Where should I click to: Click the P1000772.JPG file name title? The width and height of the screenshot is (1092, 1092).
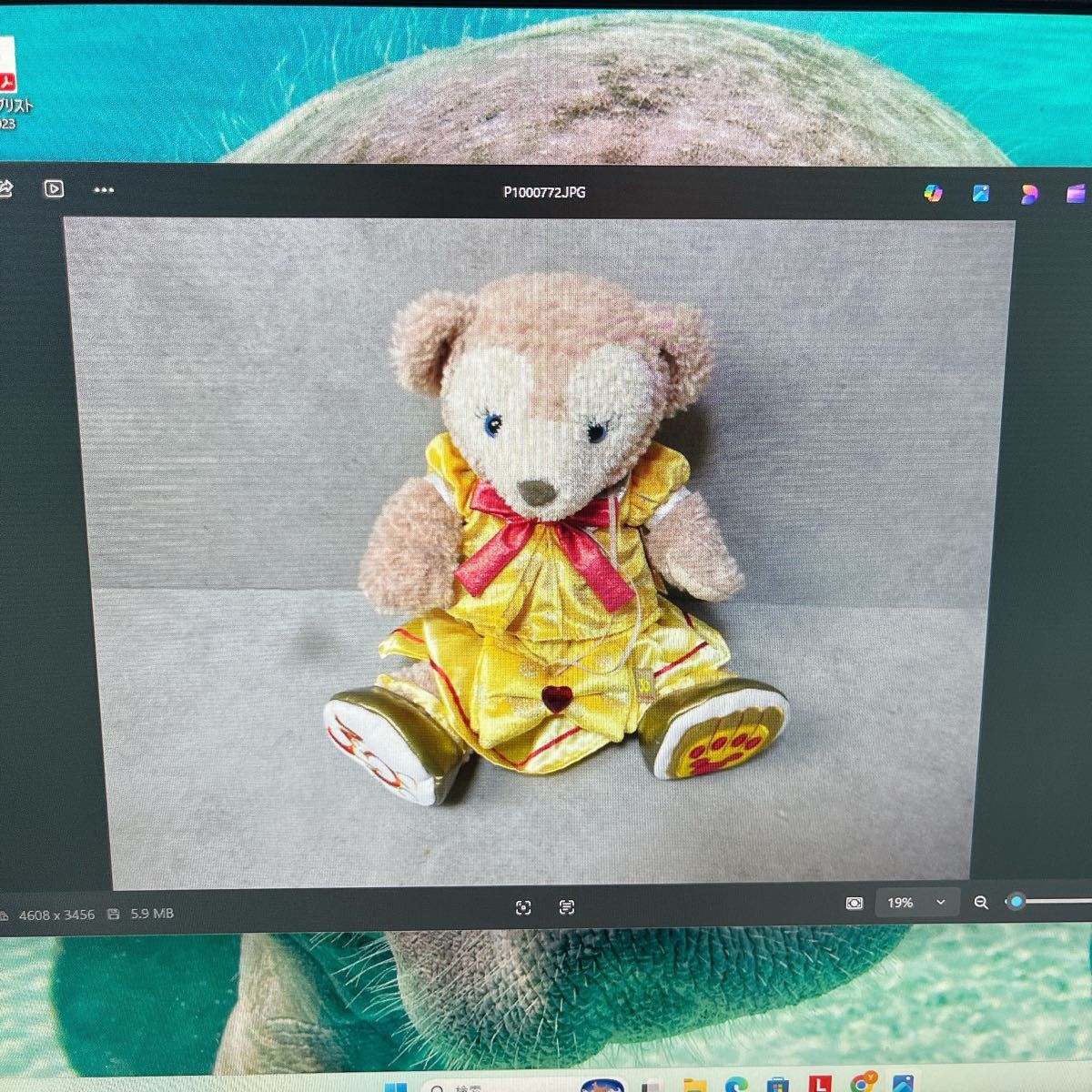click(x=544, y=192)
